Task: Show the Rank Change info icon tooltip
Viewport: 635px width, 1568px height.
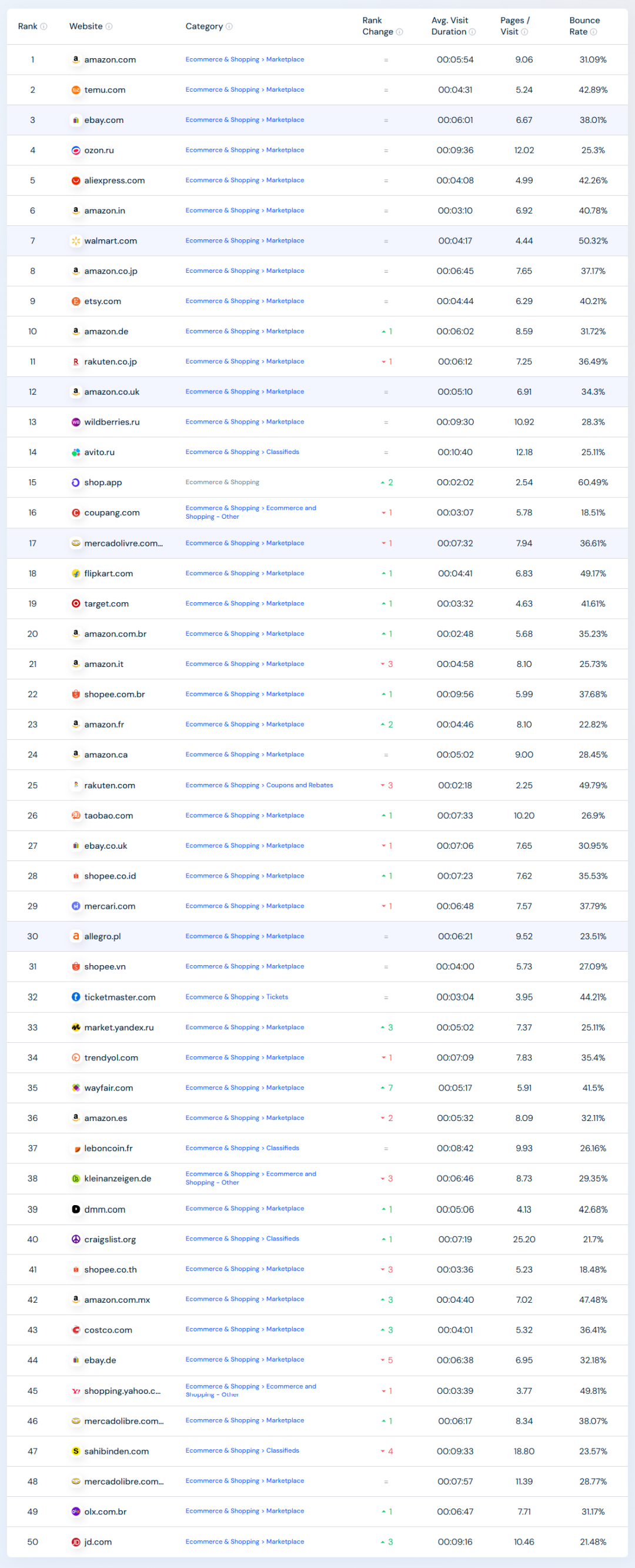Action: coord(400,32)
